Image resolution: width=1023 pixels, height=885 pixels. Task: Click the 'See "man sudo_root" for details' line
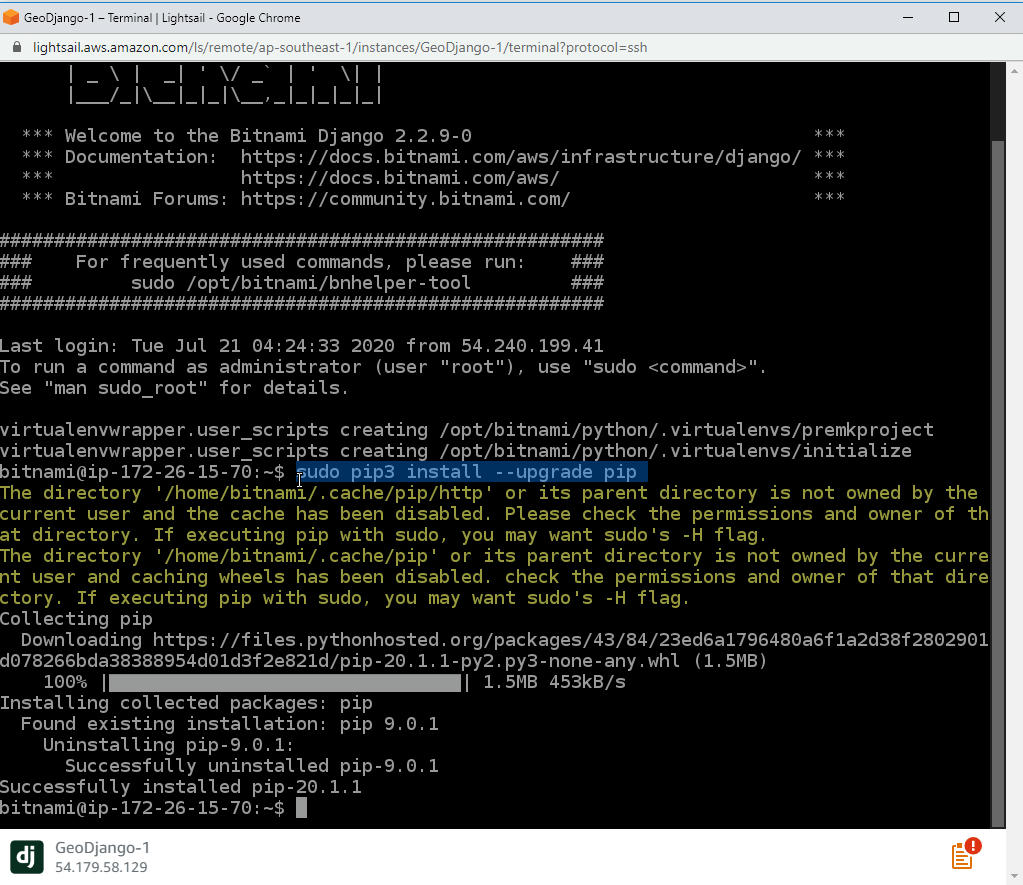point(174,388)
